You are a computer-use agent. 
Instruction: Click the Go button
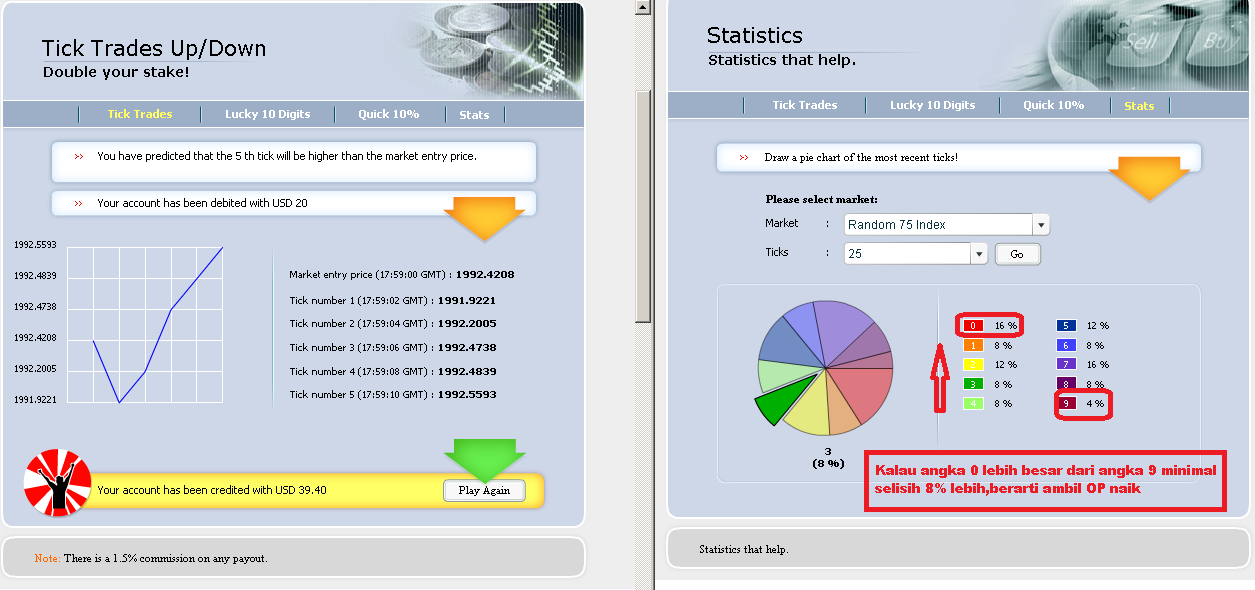pos(1017,254)
